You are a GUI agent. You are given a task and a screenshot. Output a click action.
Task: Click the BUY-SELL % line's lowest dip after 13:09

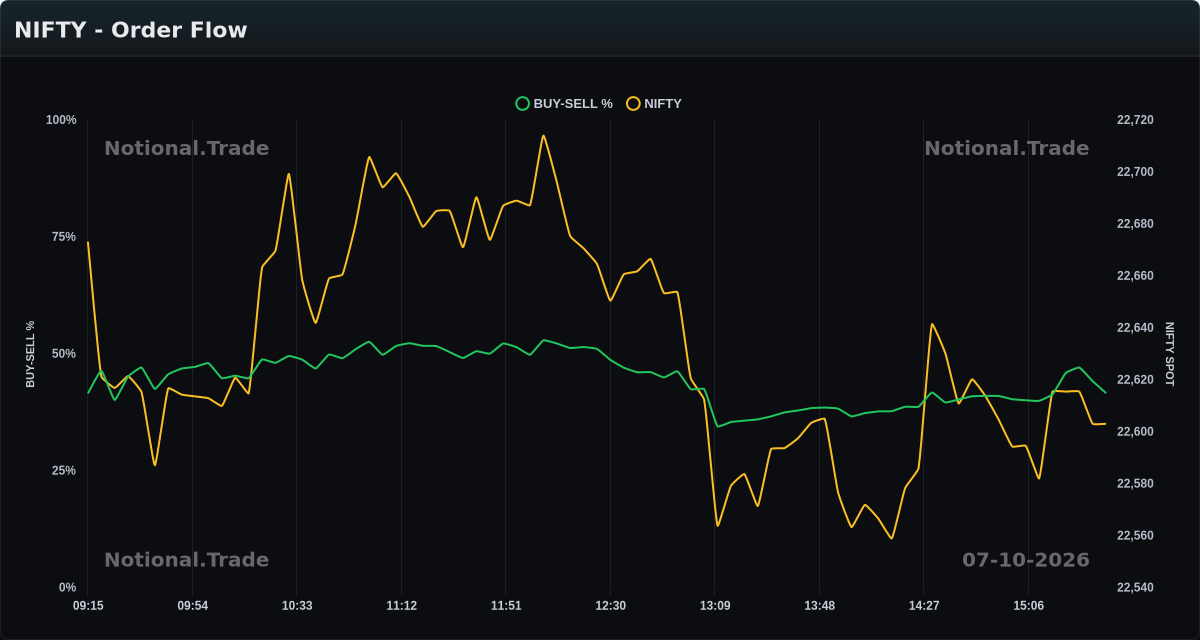(717, 426)
